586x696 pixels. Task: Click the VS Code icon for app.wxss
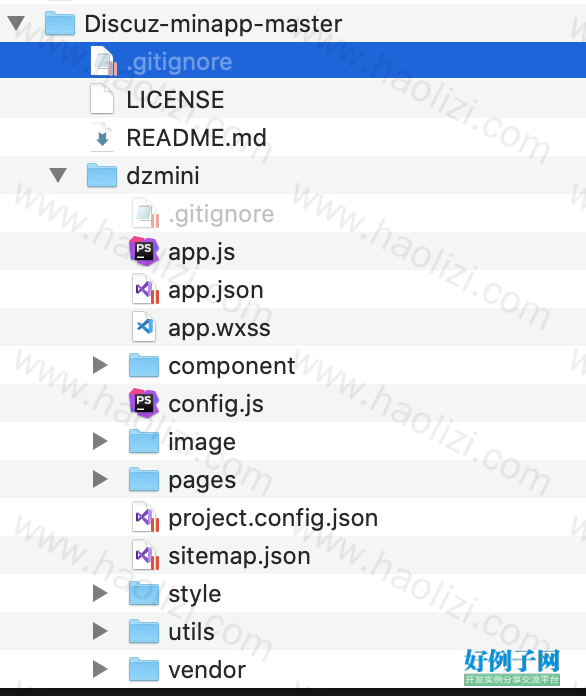click(144, 328)
